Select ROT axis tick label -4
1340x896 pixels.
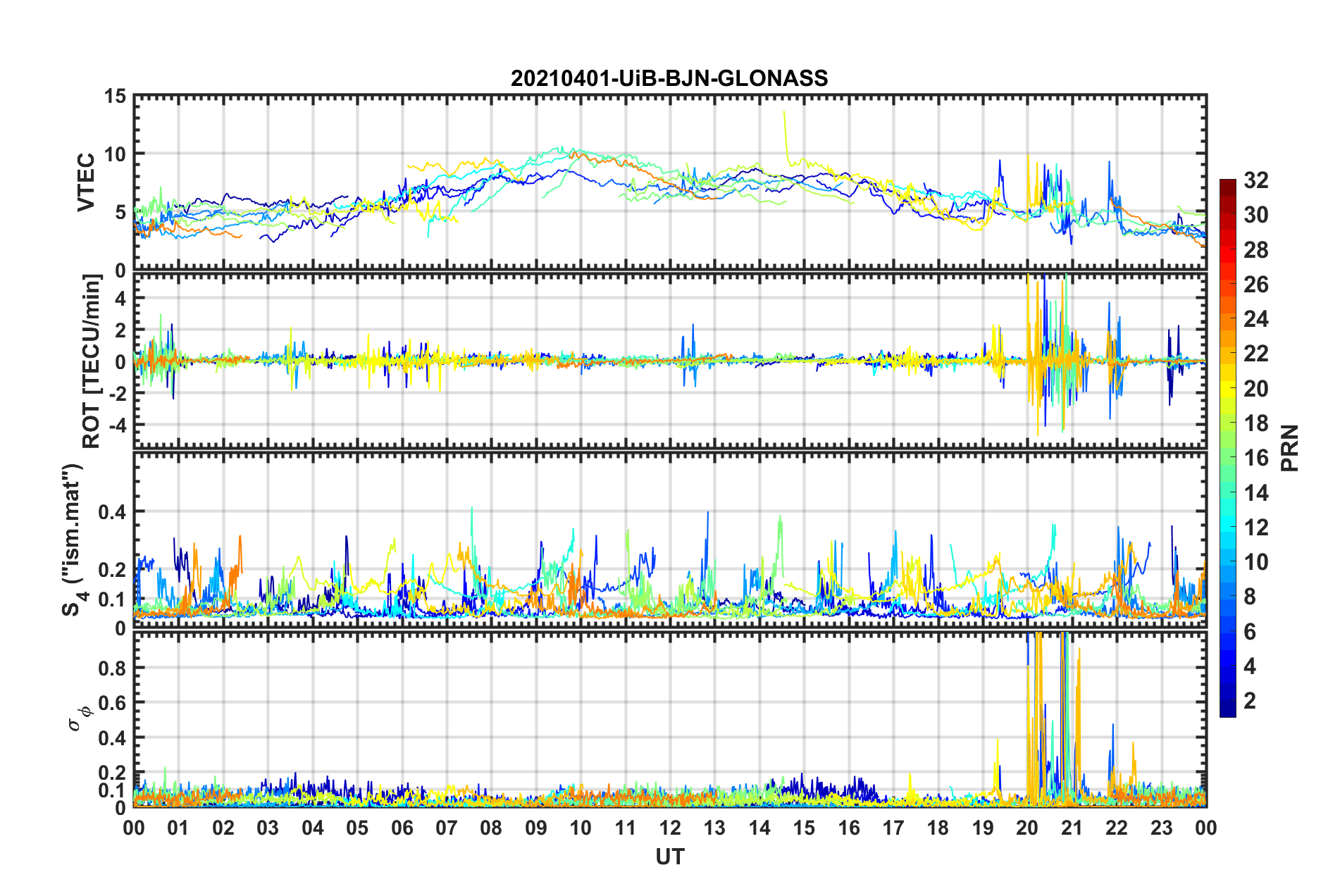[116, 425]
